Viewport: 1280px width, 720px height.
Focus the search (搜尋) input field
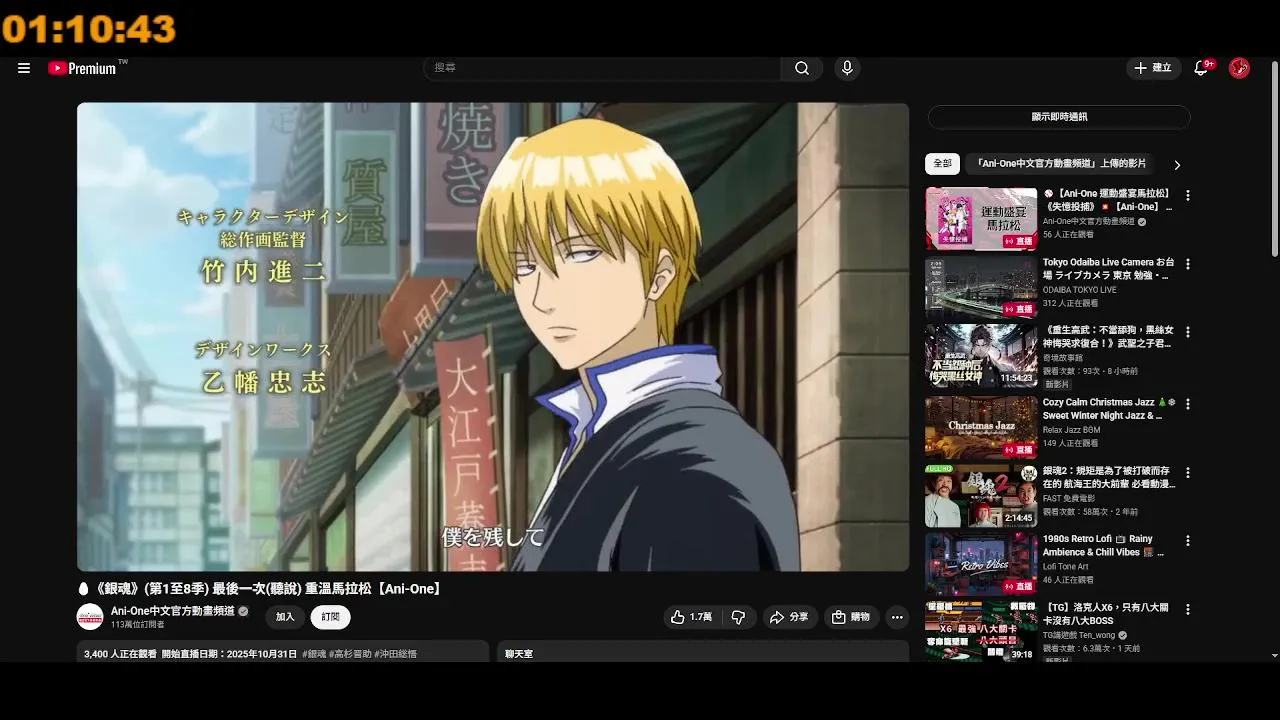point(603,68)
